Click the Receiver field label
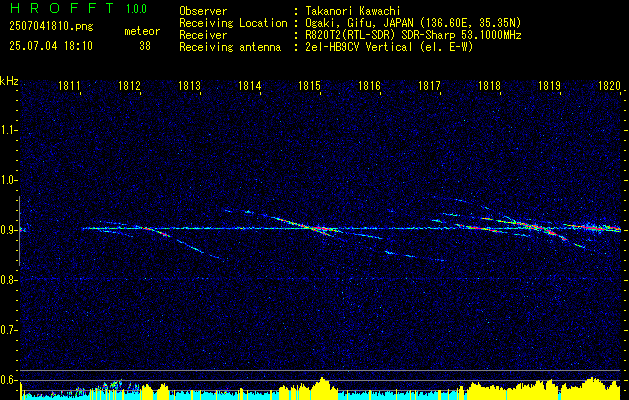This screenshot has width=629, height=400. pyautogui.click(x=203, y=35)
